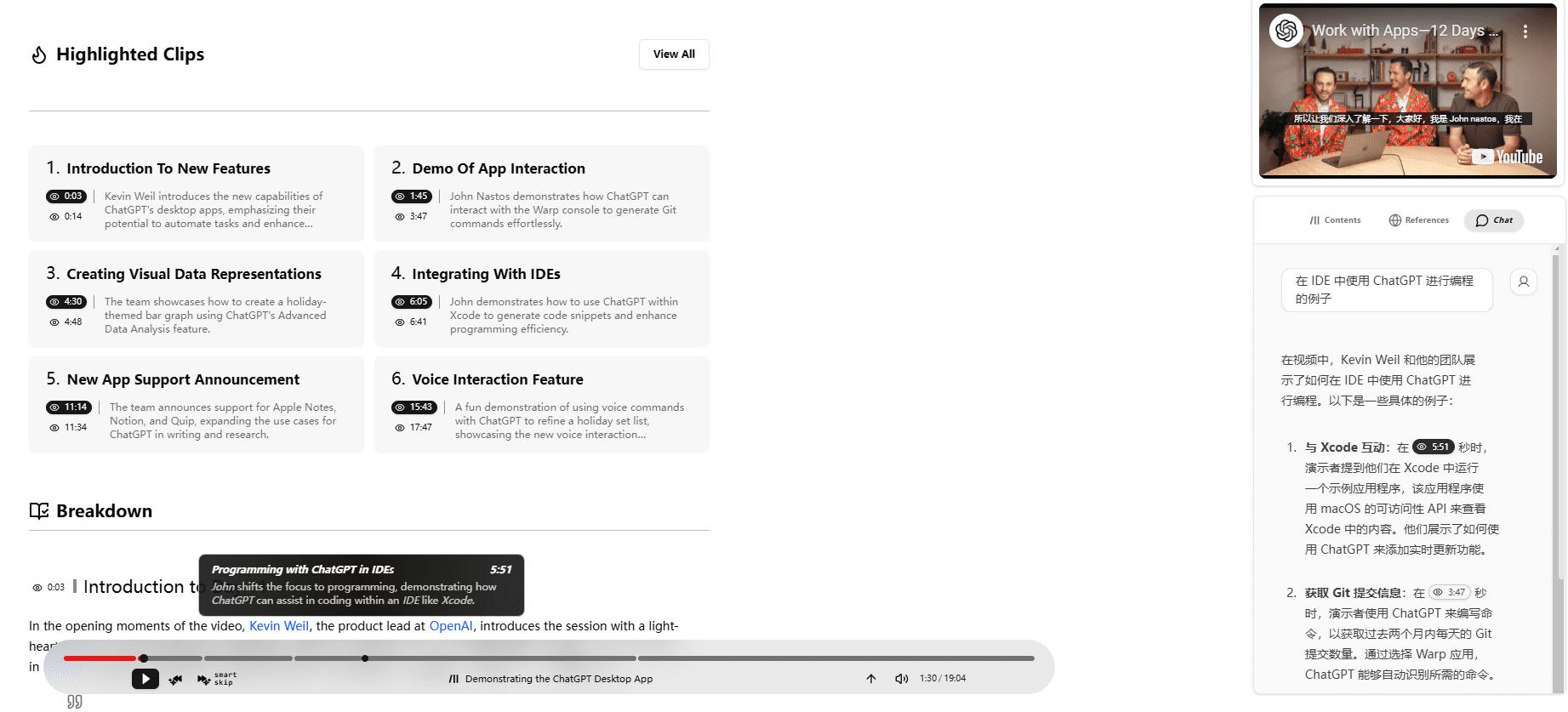Jump to 6:05 in Integrating With IDEs clip
Image resolution: width=1568 pixels, height=712 pixels.
point(412,302)
